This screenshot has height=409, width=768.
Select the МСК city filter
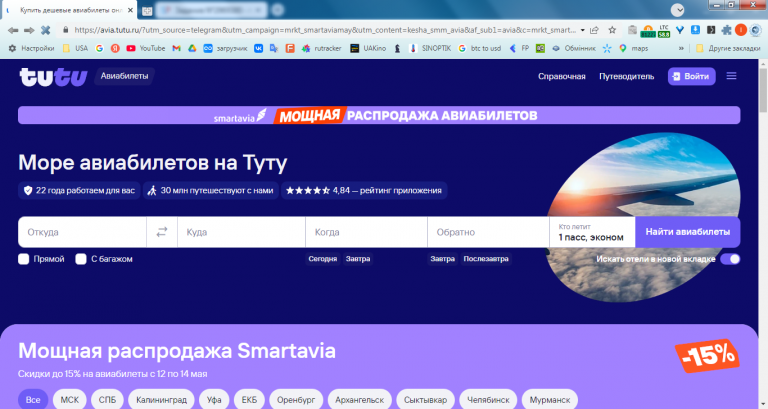tap(70, 400)
